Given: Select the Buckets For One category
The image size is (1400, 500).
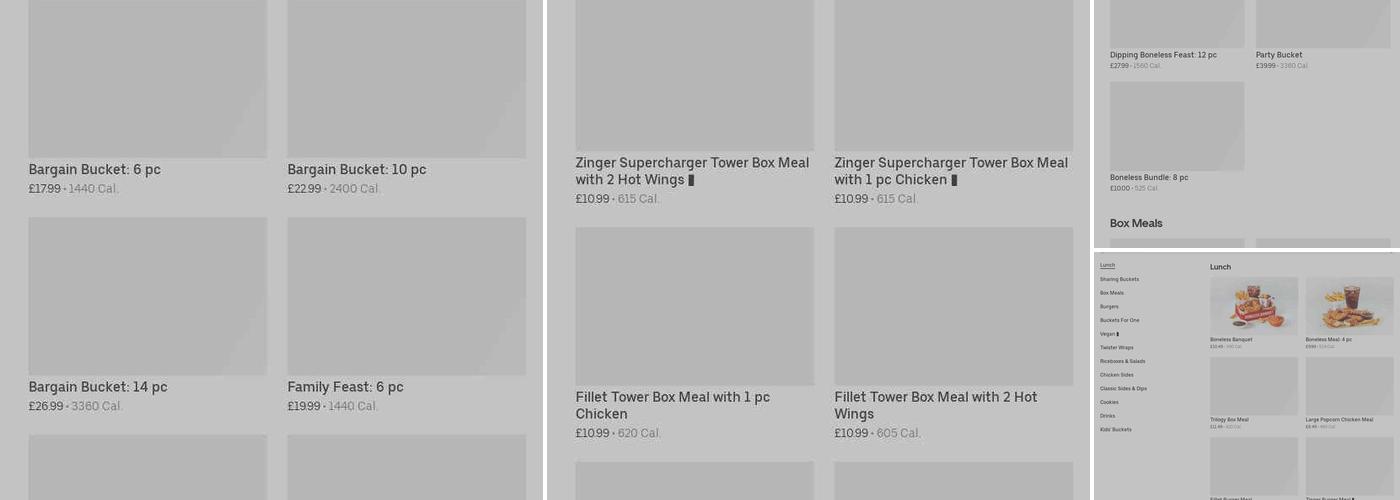Looking at the screenshot, I should coord(1119,321).
